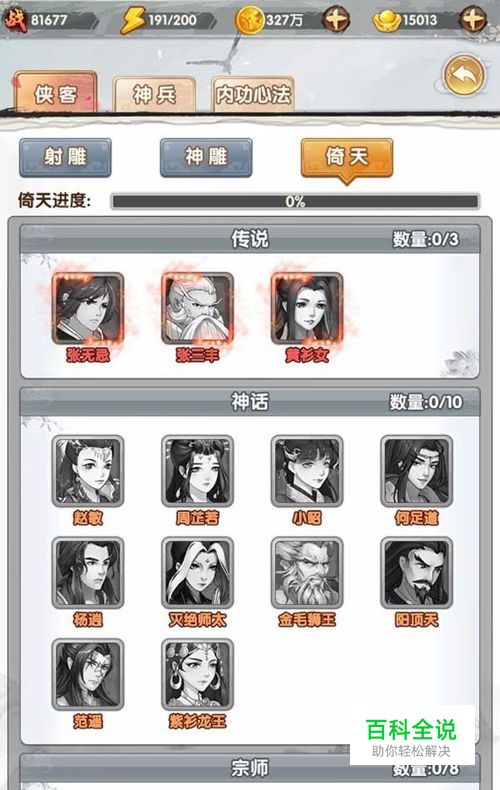The width and height of the screenshot is (500, 790).
Task: Click the 倚天进度 progress bar
Action: [295, 202]
